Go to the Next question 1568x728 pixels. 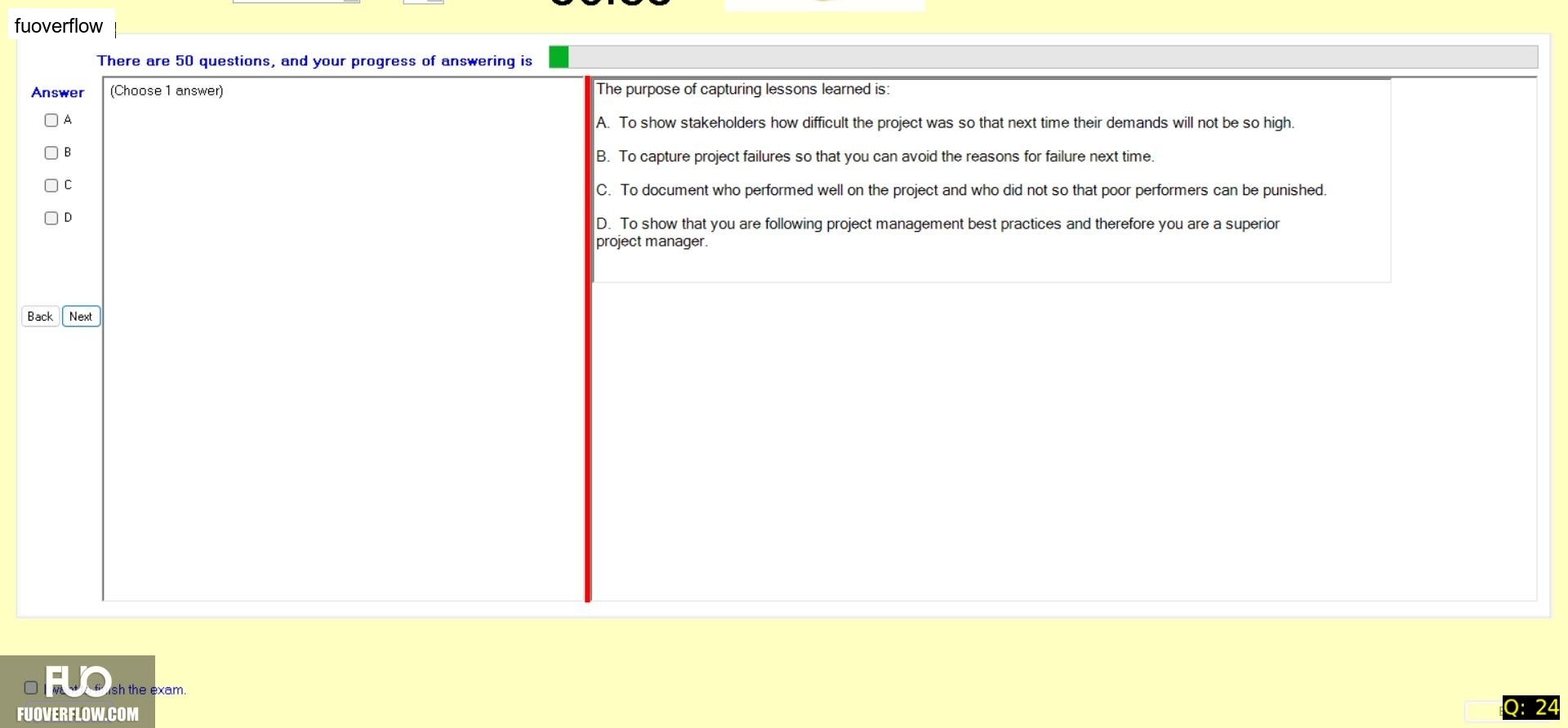click(x=81, y=317)
